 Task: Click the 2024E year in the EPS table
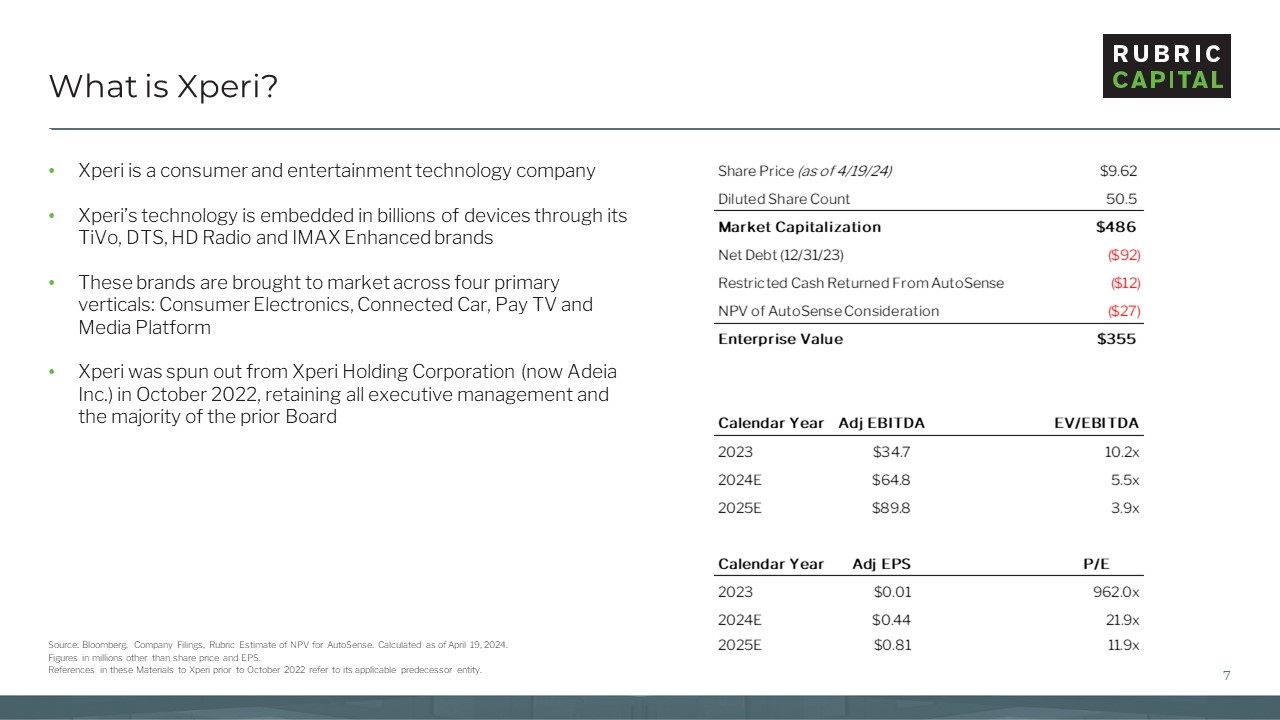coord(740,620)
